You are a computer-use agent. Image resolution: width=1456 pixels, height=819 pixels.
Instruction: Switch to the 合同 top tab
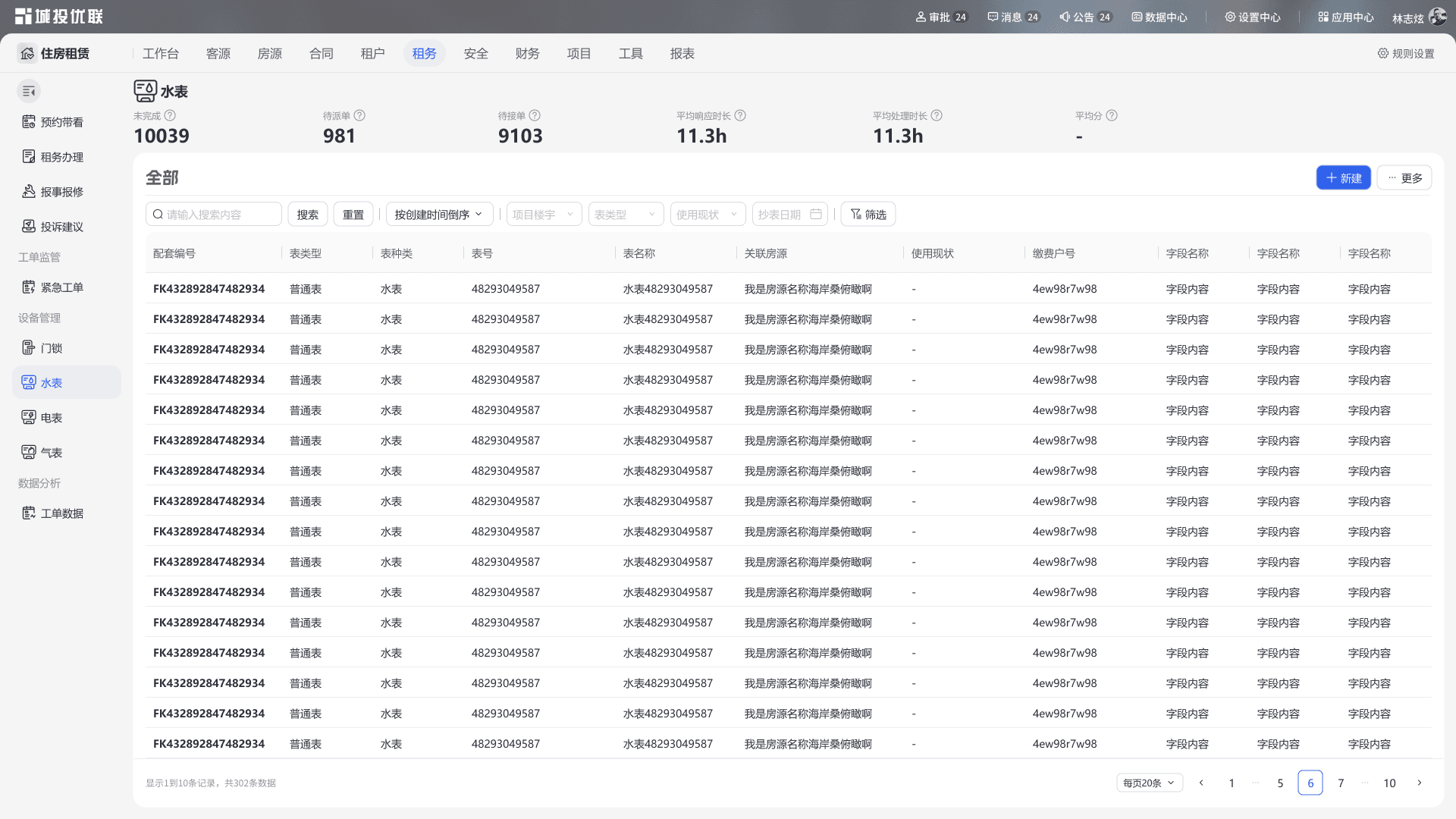coord(322,54)
